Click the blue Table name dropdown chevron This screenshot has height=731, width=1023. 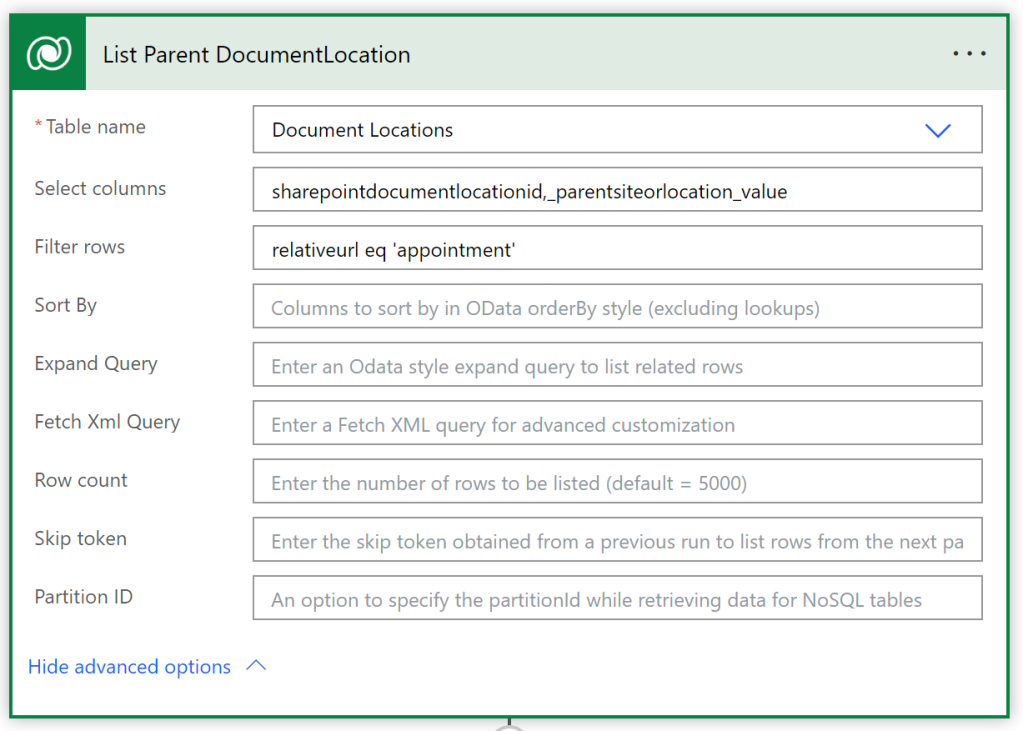coord(937,130)
